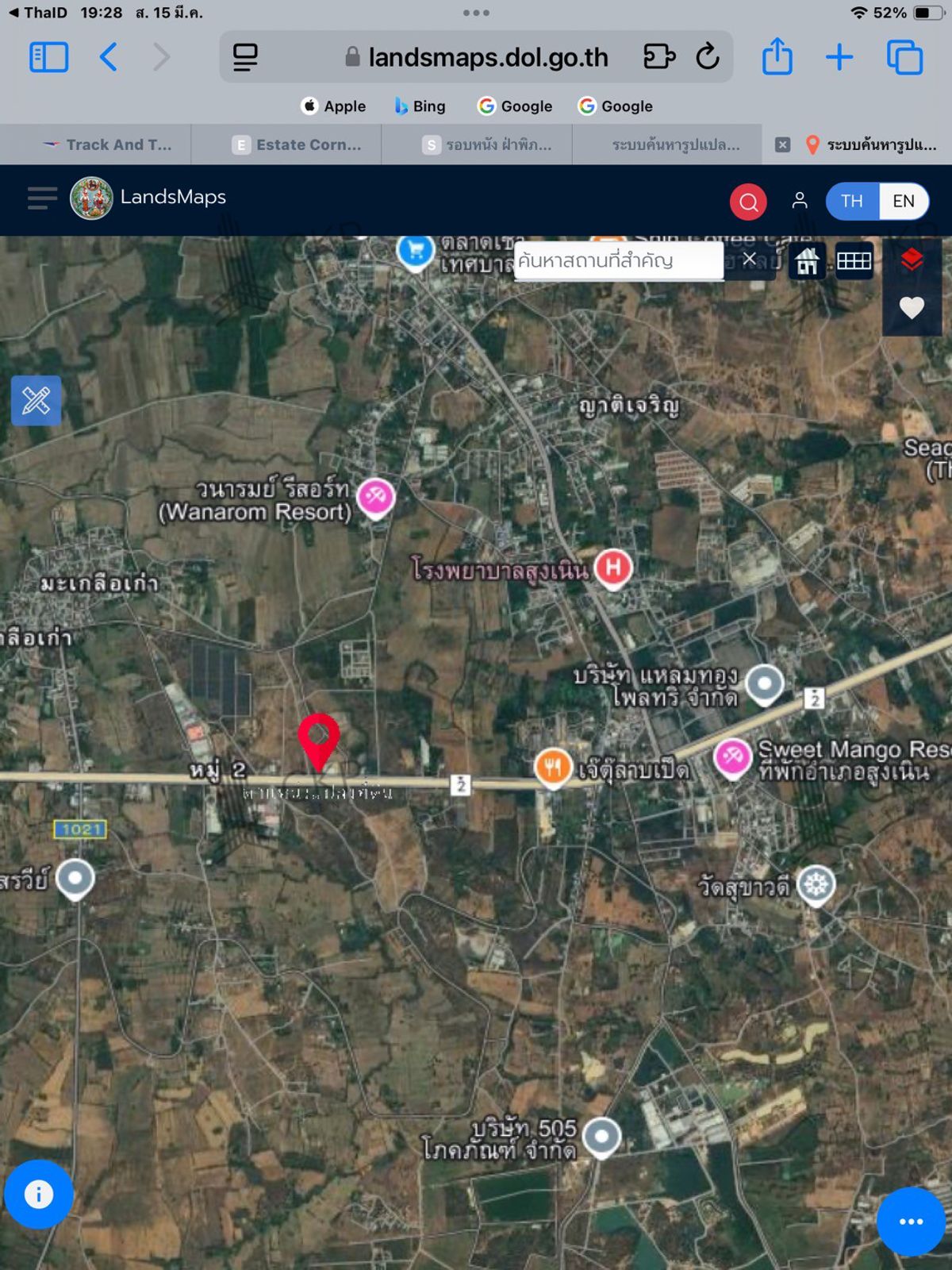Click the หมู่ 2 map label
Viewport: 952px width, 1270px height.
coord(217,769)
